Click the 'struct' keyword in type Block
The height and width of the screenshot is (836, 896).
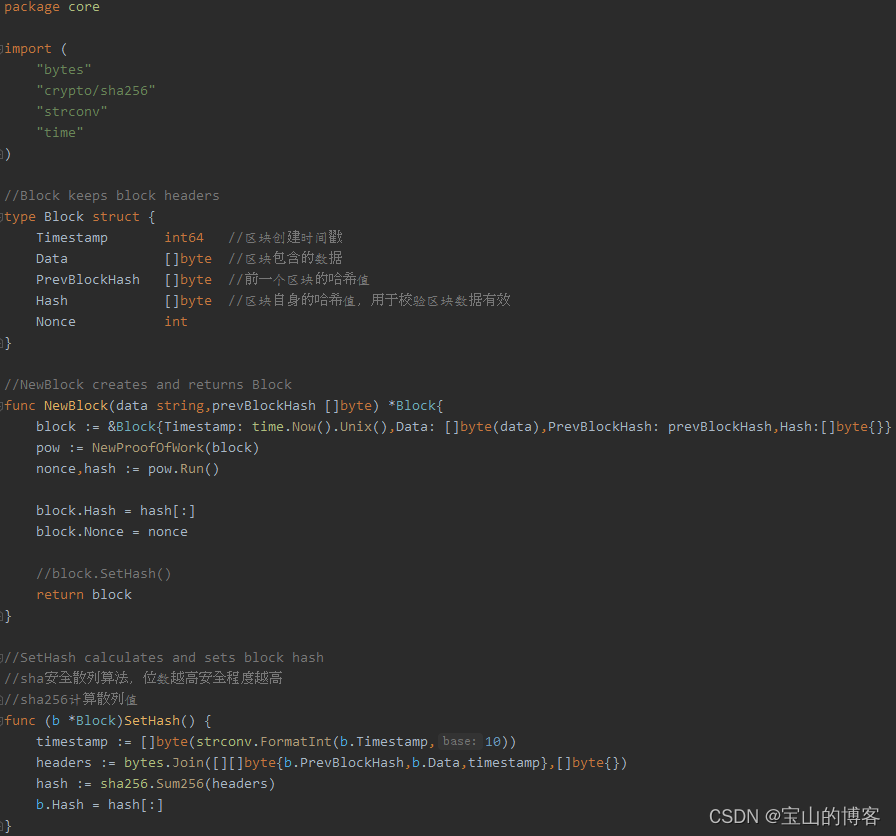[116, 217]
